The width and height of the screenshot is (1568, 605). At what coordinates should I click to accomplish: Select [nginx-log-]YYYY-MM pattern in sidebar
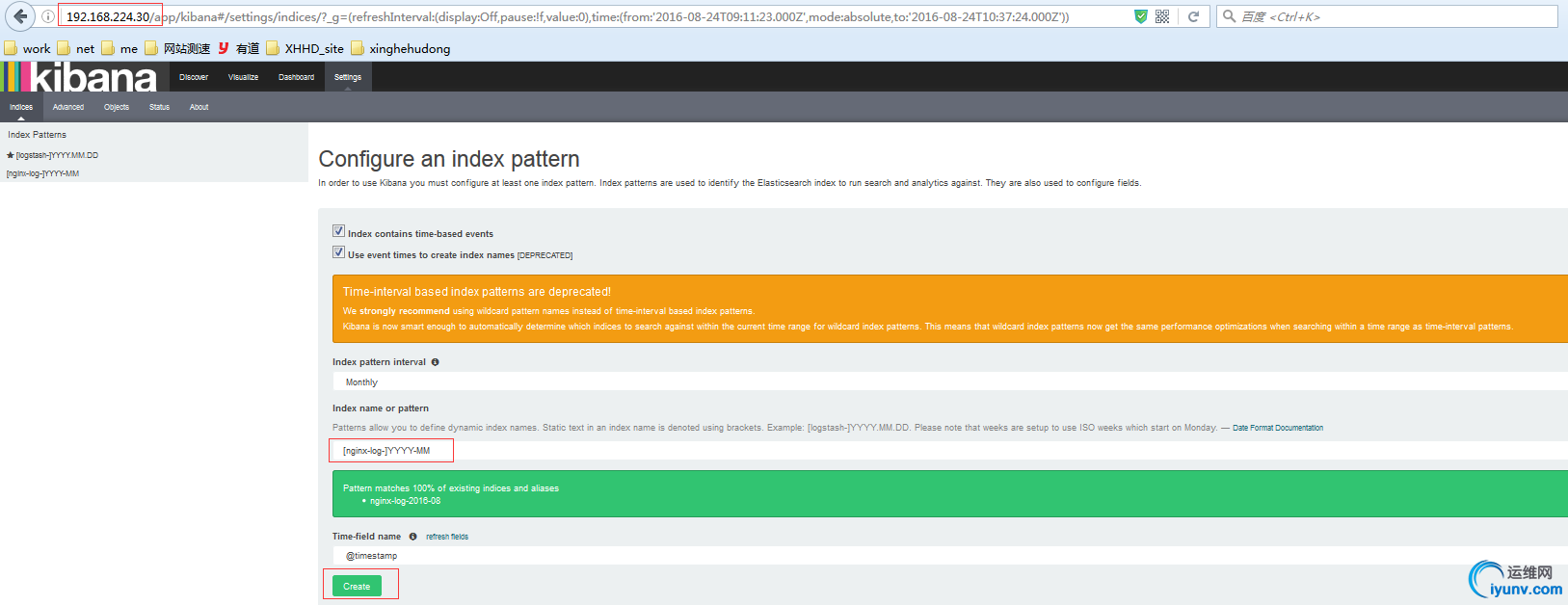click(42, 174)
